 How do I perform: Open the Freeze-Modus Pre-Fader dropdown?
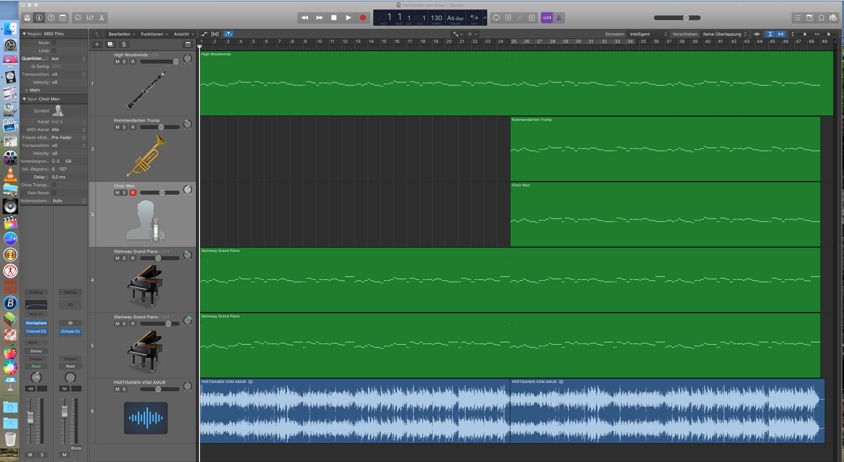[x=68, y=137]
